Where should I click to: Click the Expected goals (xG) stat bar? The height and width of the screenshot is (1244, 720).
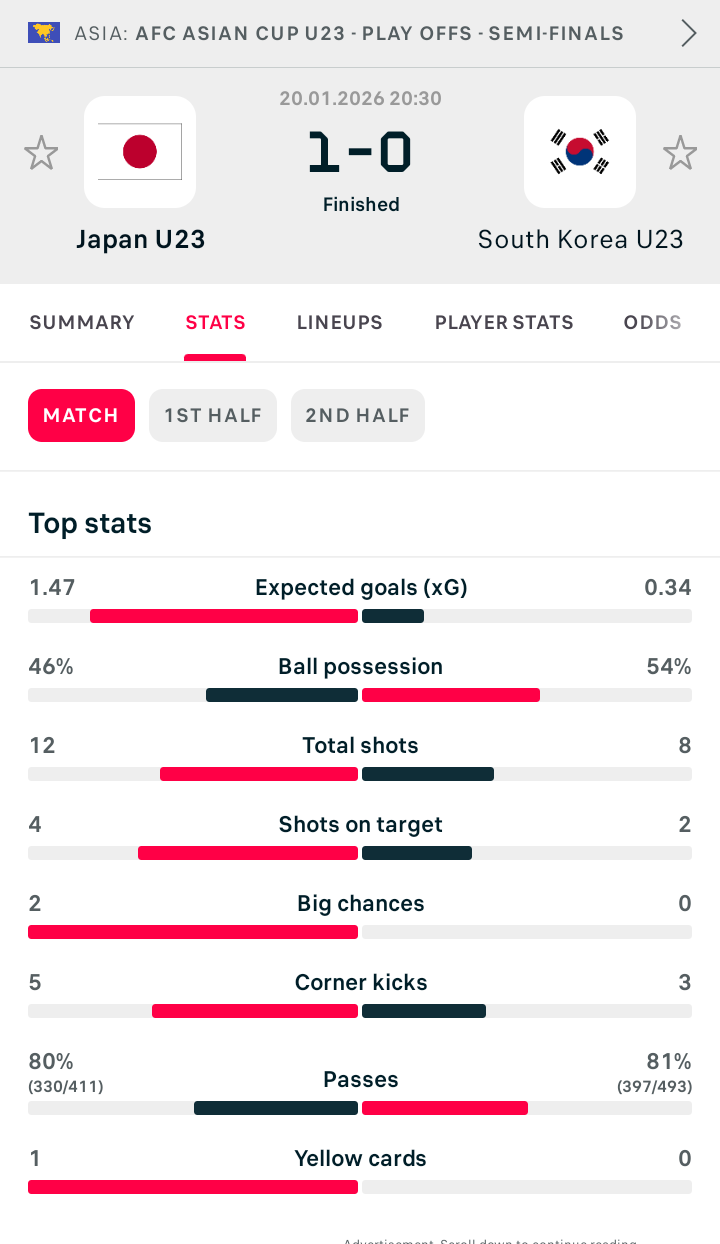(x=360, y=615)
